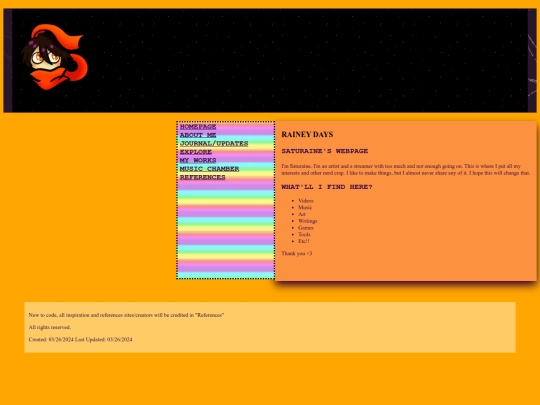
Task: Open the HOMEPAGE navigation link
Action: coord(198,127)
